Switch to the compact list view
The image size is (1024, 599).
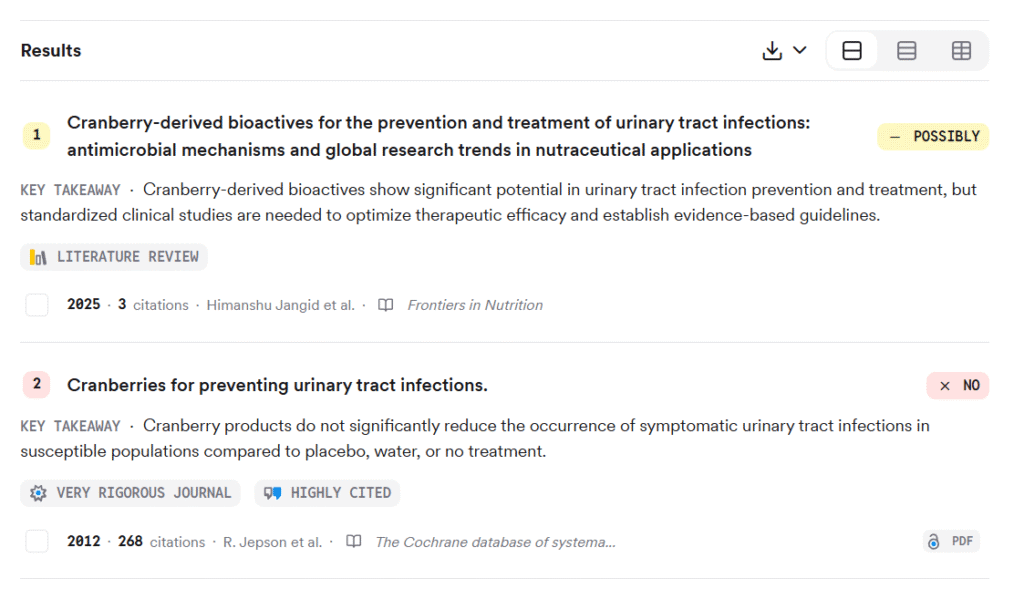click(x=907, y=51)
